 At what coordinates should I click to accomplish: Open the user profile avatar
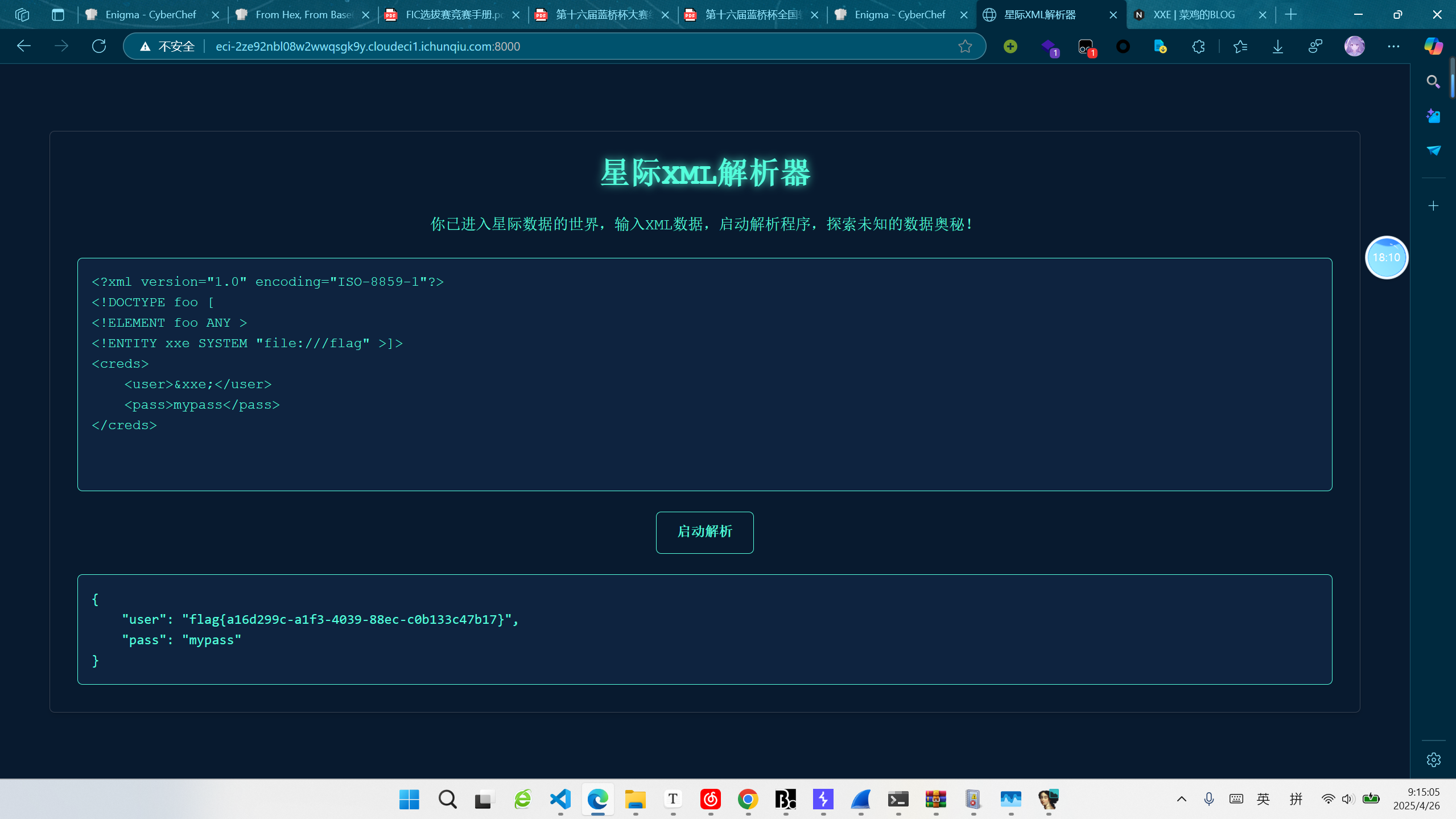pos(1354,46)
